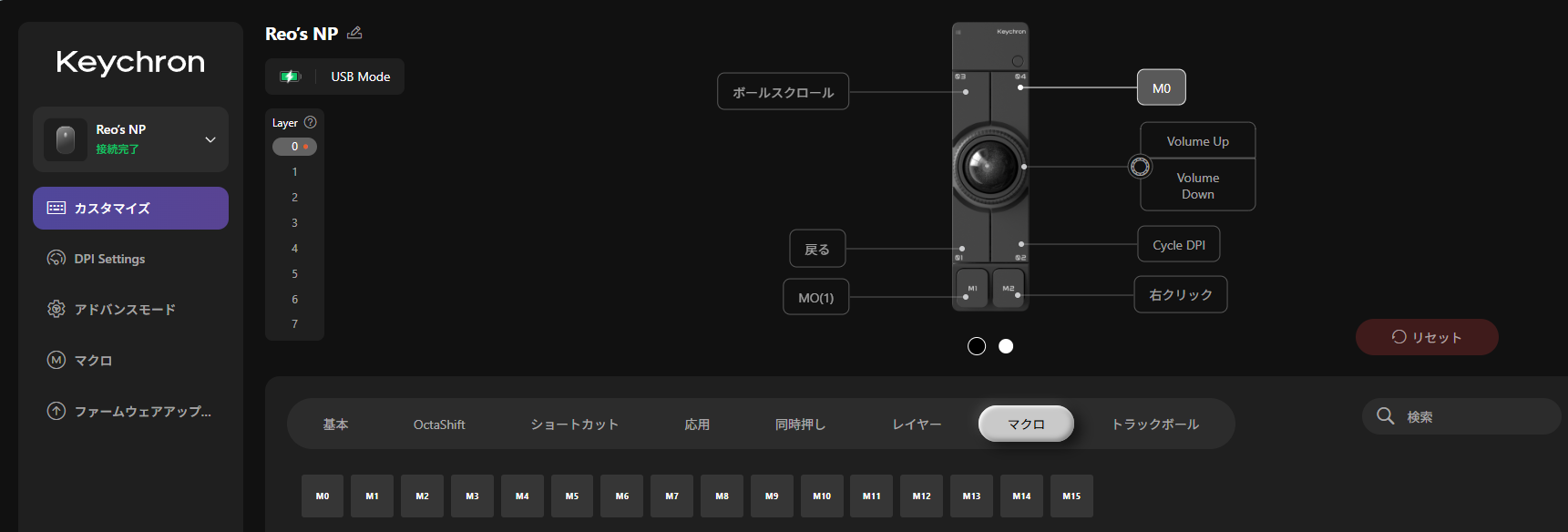
Task: Open アドバンスモード settings
Action: pos(130,310)
